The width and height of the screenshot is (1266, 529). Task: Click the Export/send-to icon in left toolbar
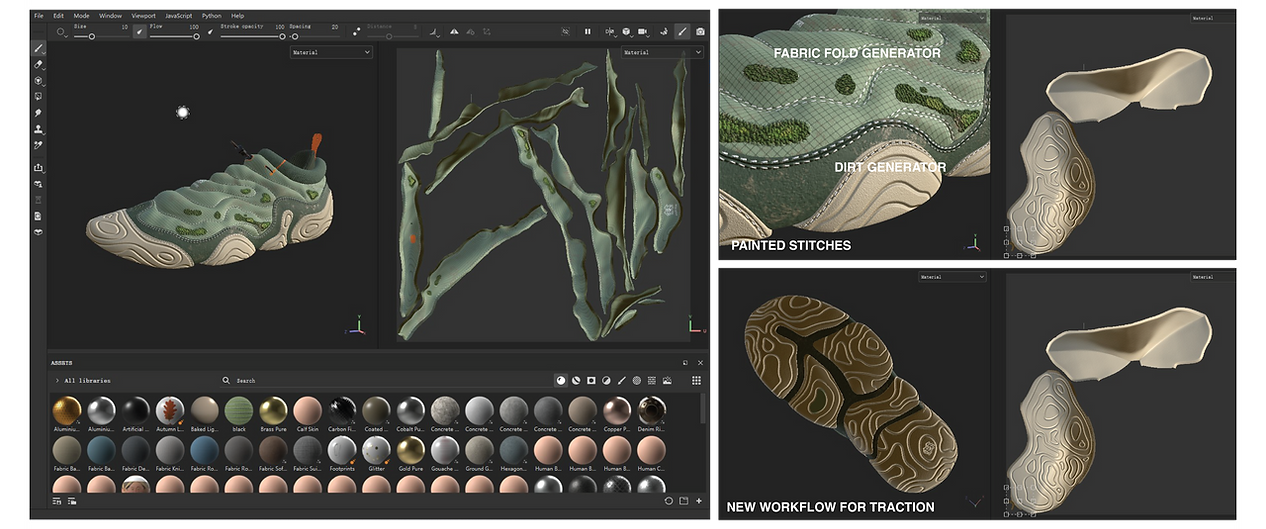coord(39,167)
